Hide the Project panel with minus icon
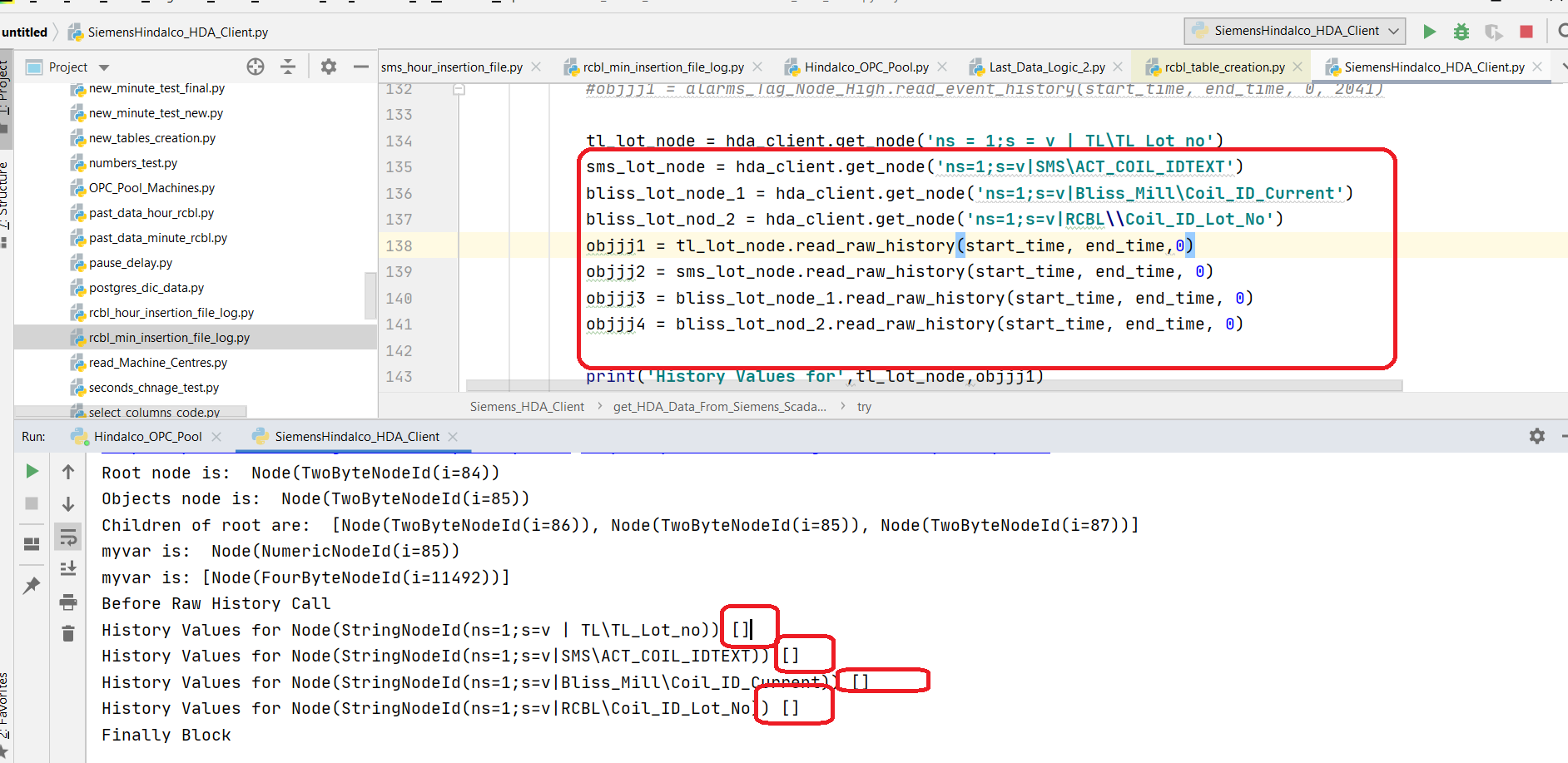Image resolution: width=1568 pixels, height=763 pixels. point(360,67)
